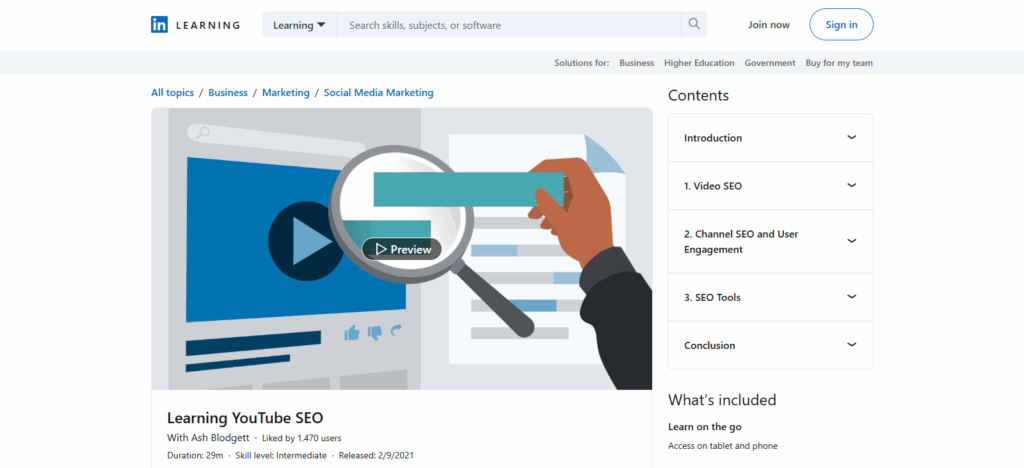The width and height of the screenshot is (1024, 468).
Task: Navigate to Marketing breadcrumb
Action: 286,93
